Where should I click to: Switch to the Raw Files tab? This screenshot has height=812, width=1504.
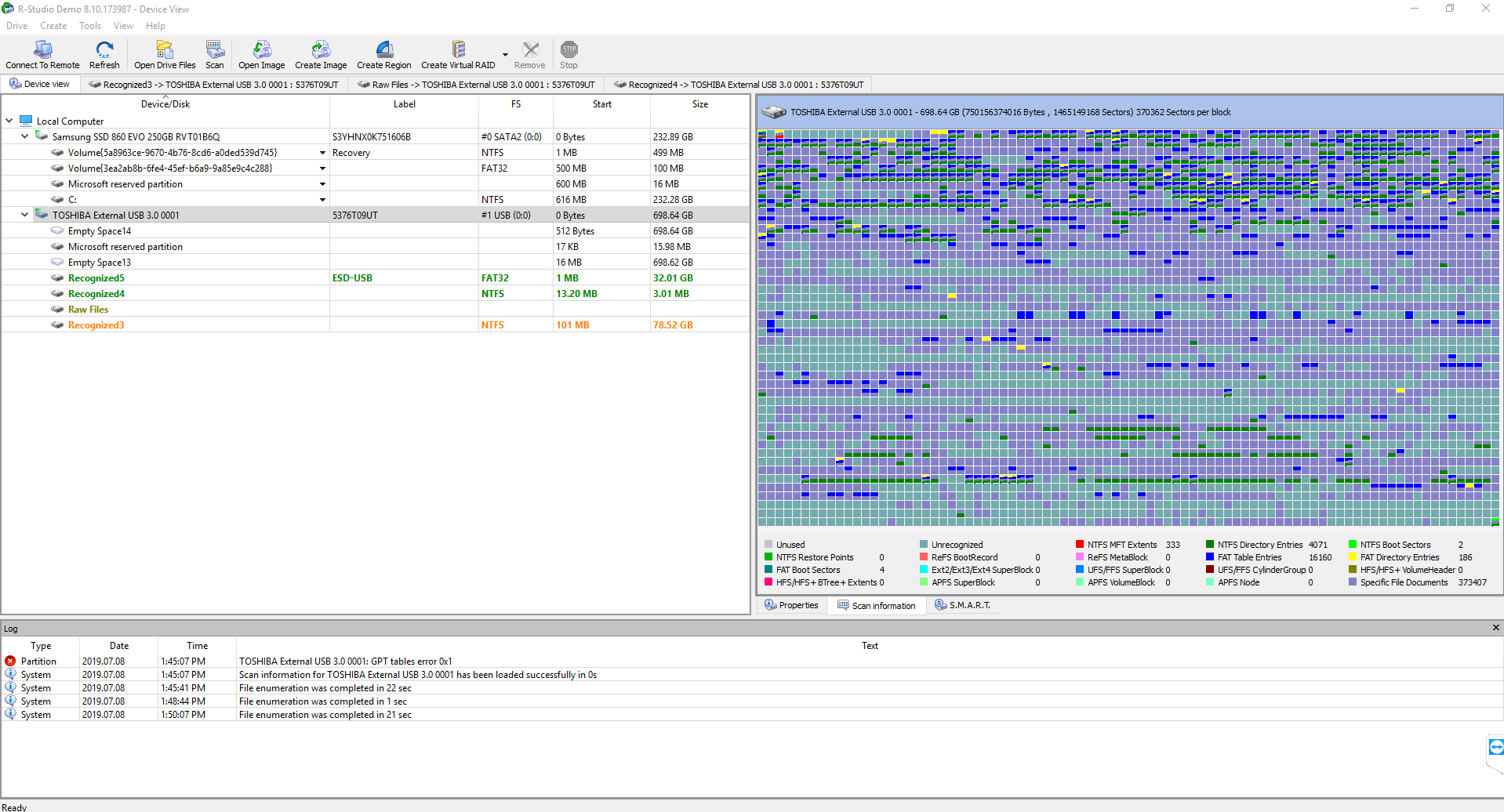(x=476, y=85)
